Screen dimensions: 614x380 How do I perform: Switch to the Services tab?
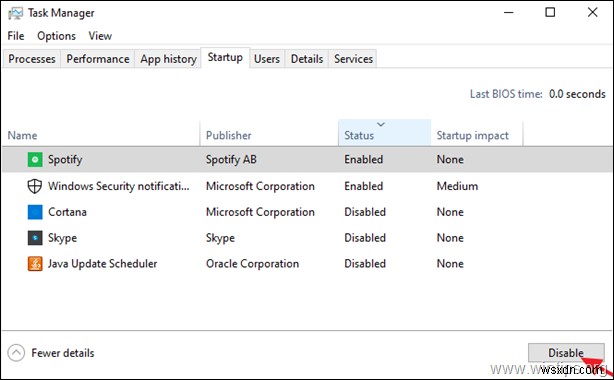[353, 59]
